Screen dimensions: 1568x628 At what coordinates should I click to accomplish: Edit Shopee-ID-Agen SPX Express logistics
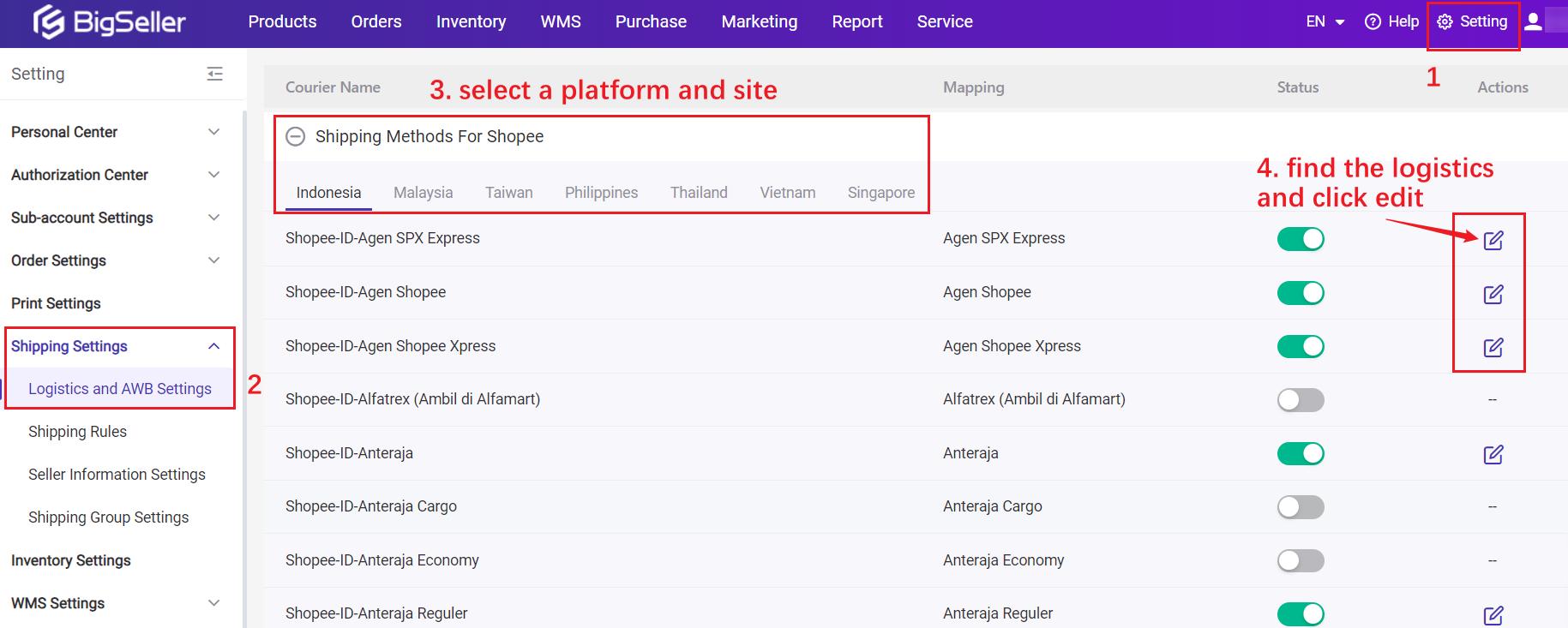1493,240
